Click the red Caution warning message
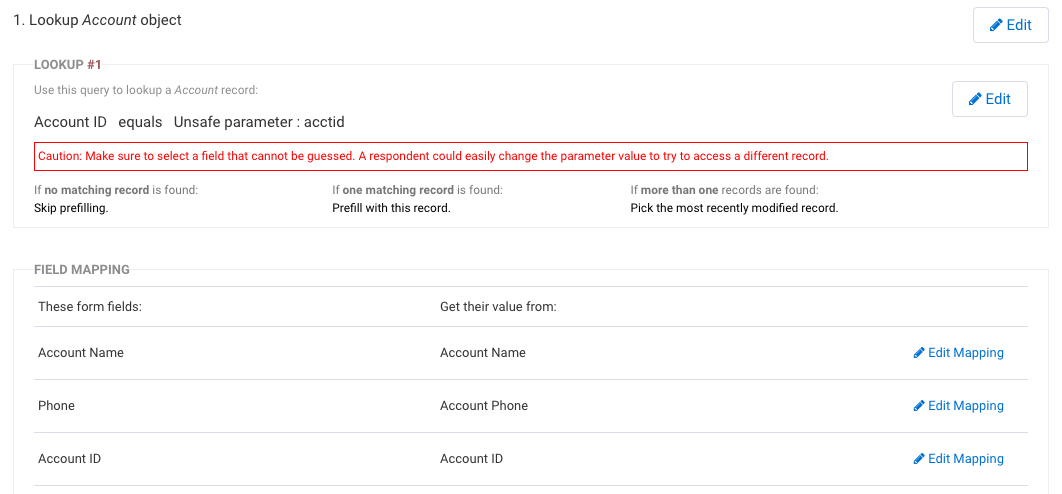Screen dimensions: 1062x494 click(x=531, y=157)
